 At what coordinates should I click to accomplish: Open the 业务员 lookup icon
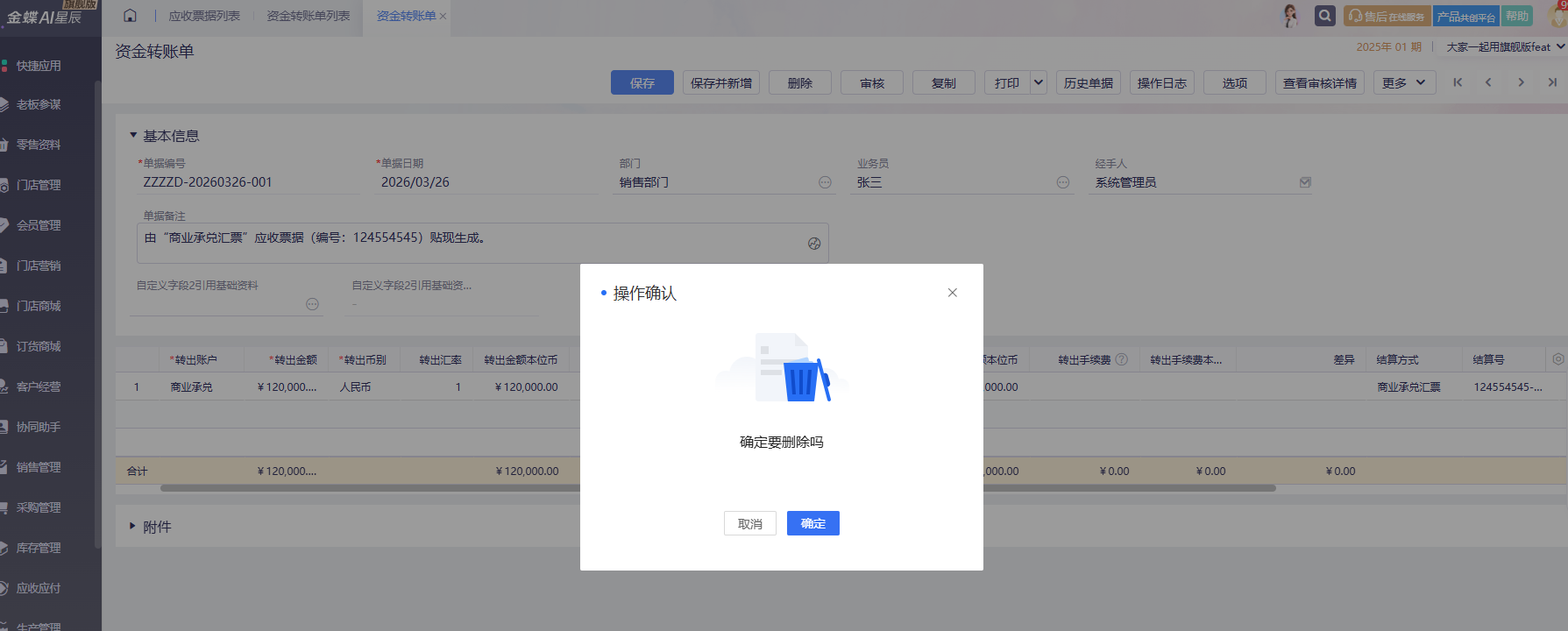point(1063,182)
